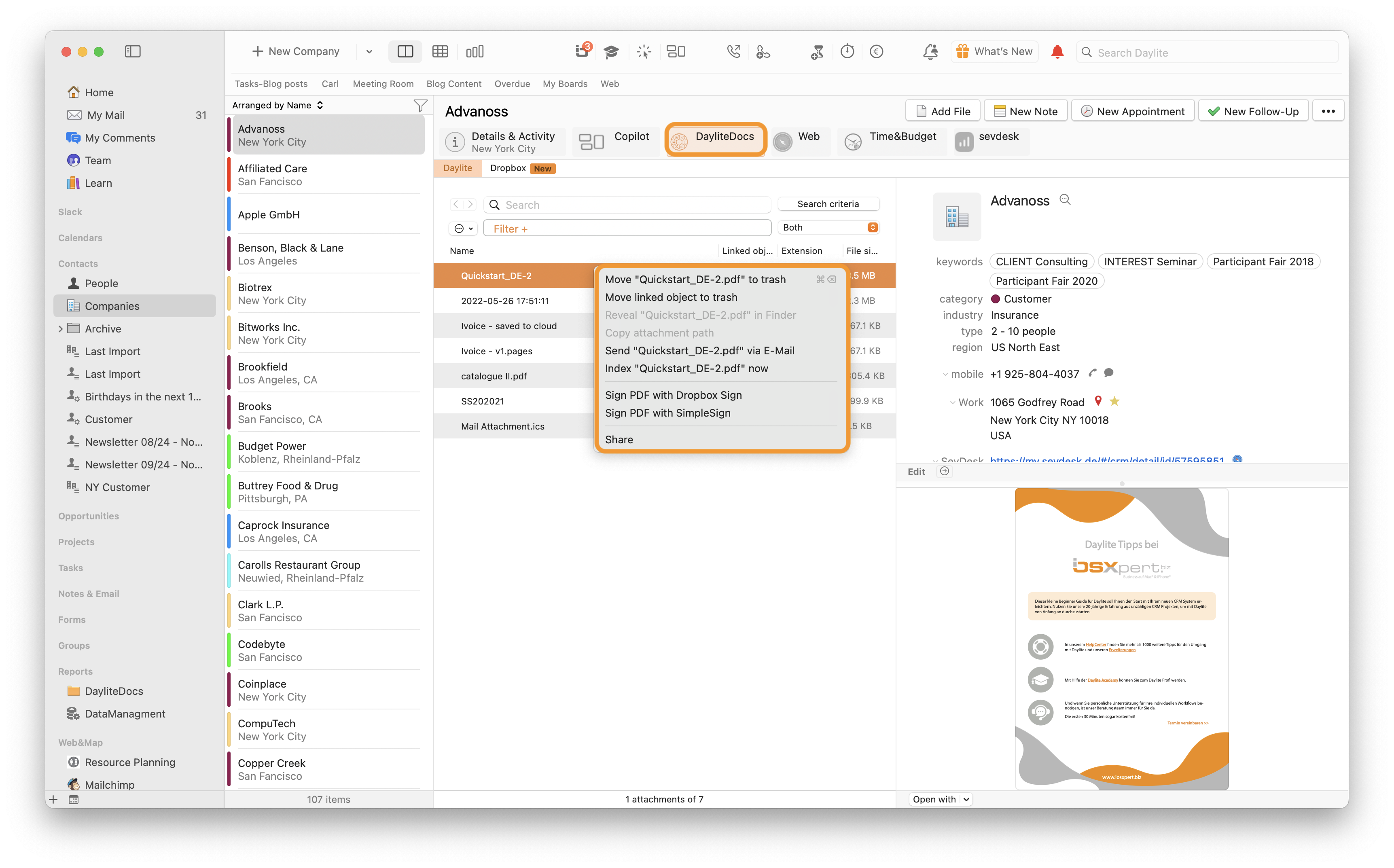This screenshot has height=868, width=1394.
Task: Click the Filter + field
Action: [x=627, y=229]
